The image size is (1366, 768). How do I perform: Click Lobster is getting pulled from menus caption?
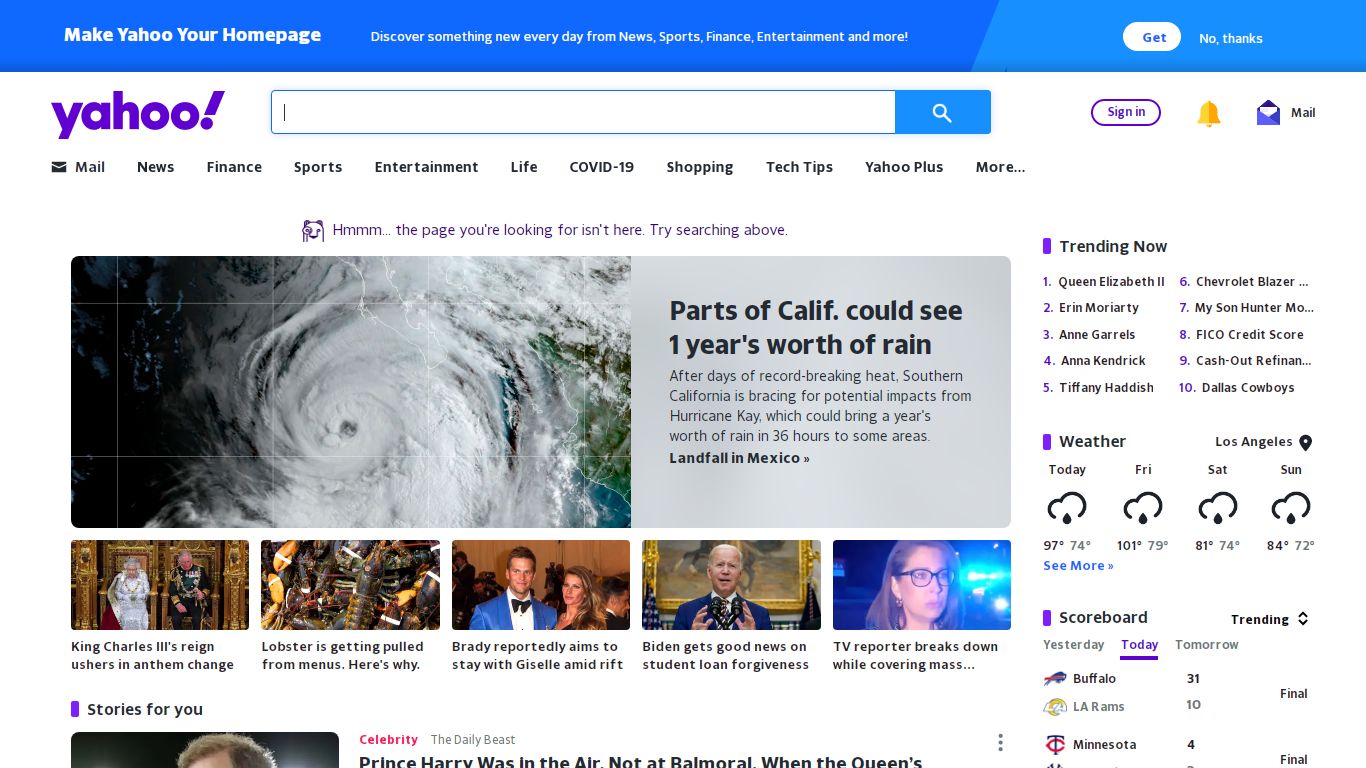(342, 656)
